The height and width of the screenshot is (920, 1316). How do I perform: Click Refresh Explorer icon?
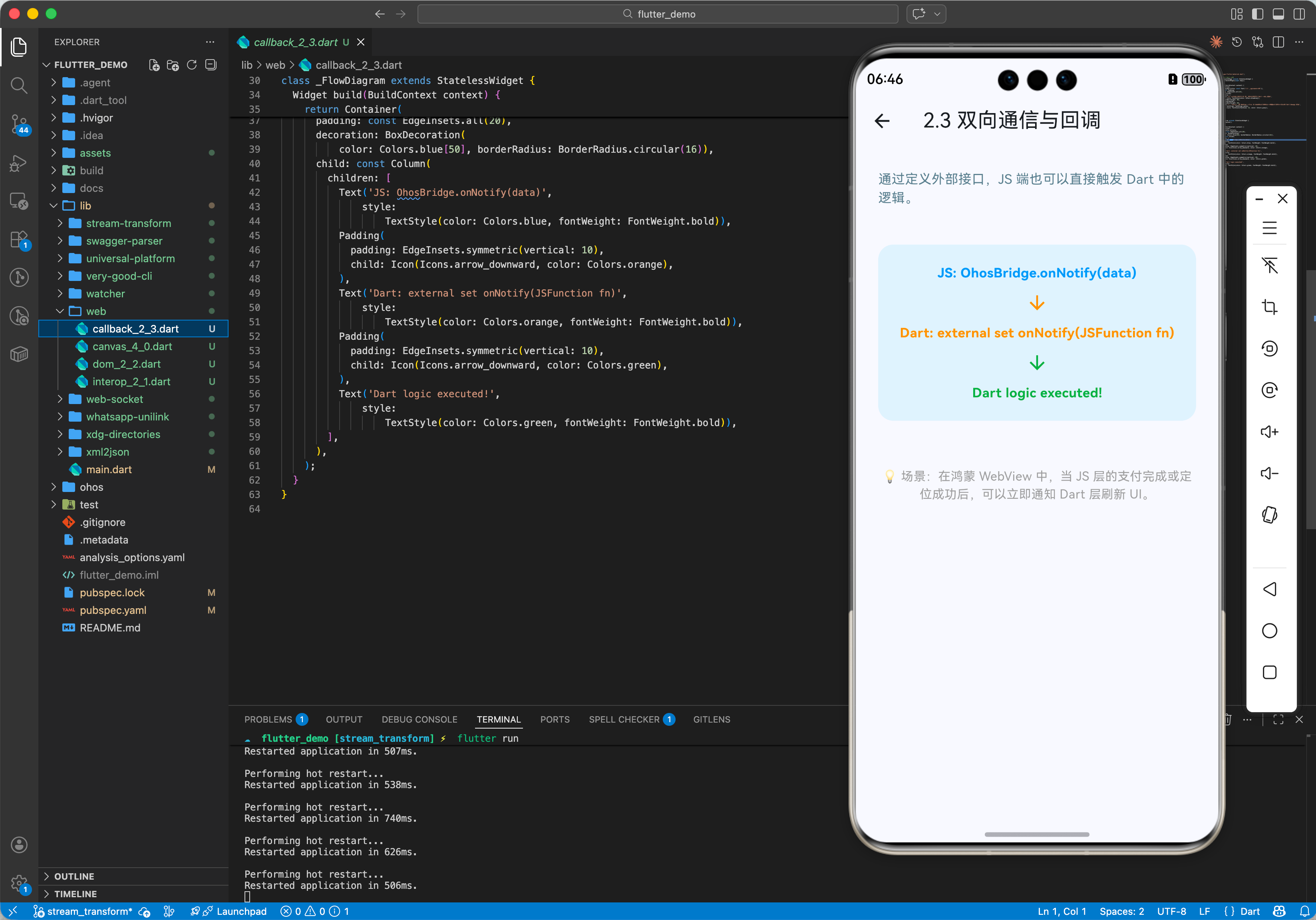tap(192, 65)
